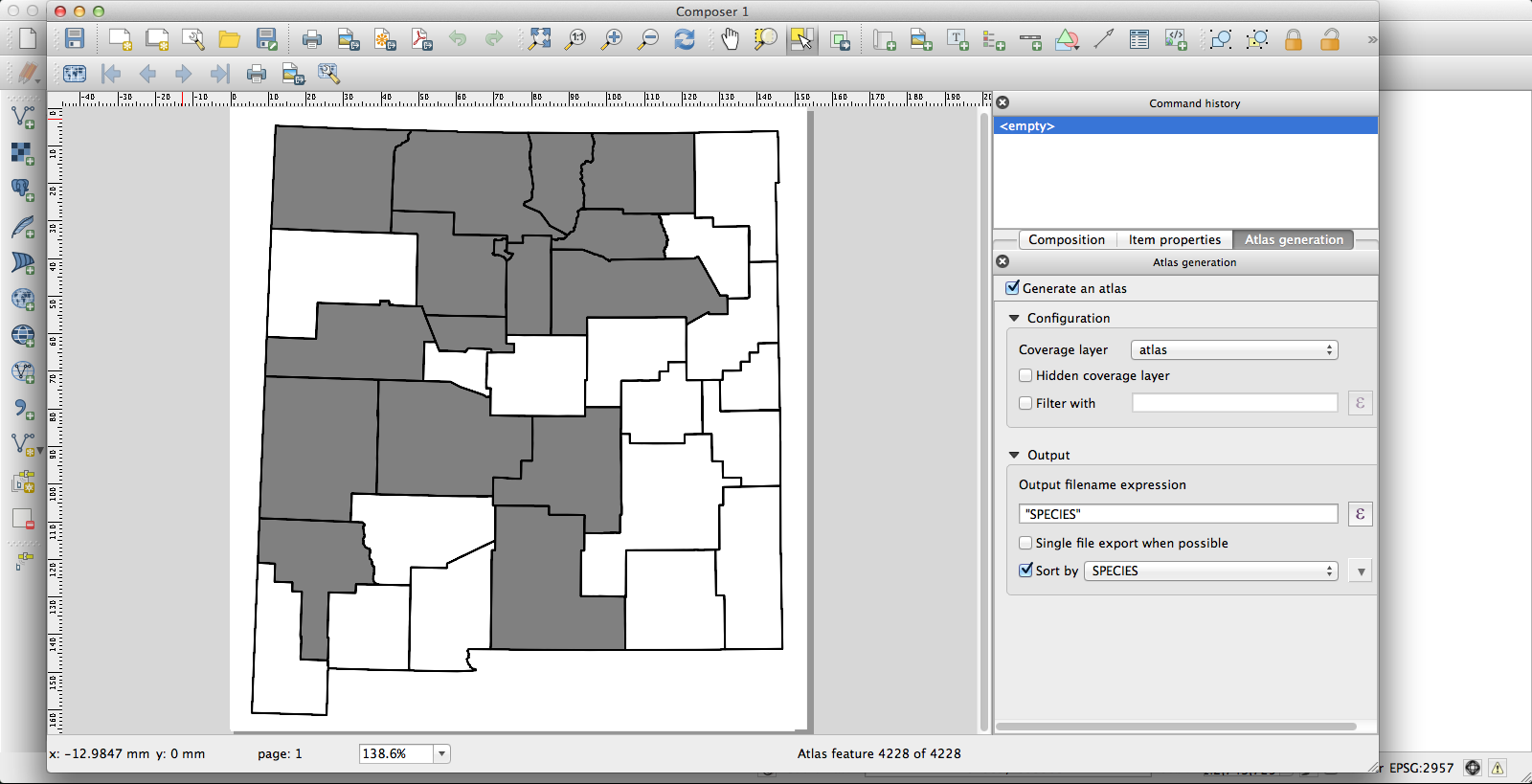Switch to the Composition tab
This screenshot has width=1532, height=784.
pos(1067,239)
